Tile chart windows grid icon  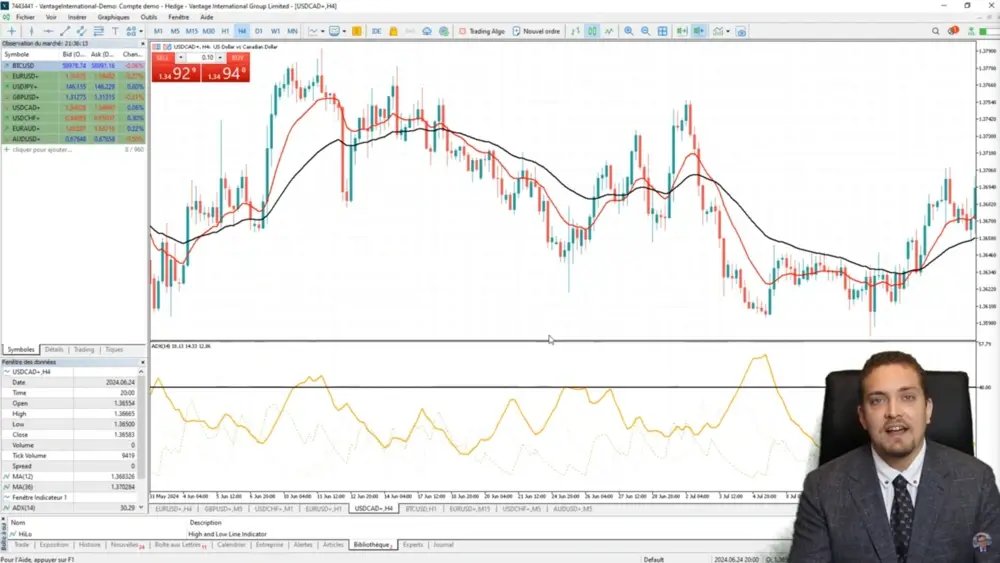(x=663, y=31)
